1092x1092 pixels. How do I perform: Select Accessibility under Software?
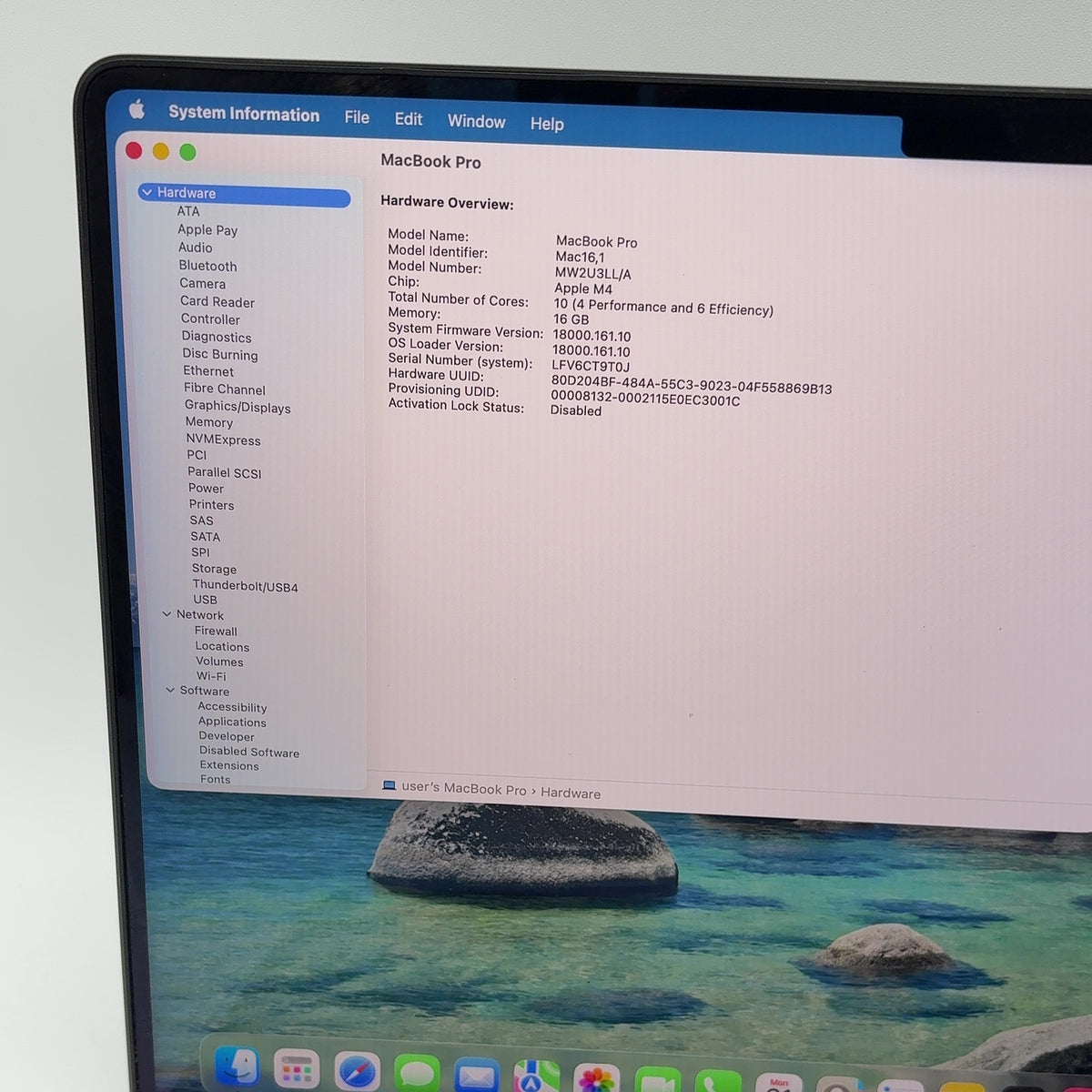pyautogui.click(x=232, y=707)
